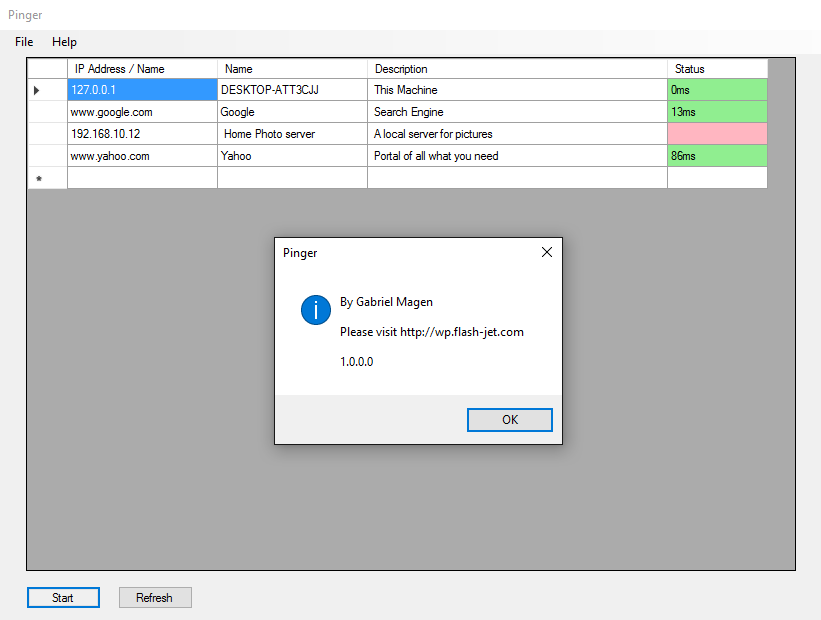Click the blue information icon in dialog
821x620 pixels.
pyautogui.click(x=316, y=309)
